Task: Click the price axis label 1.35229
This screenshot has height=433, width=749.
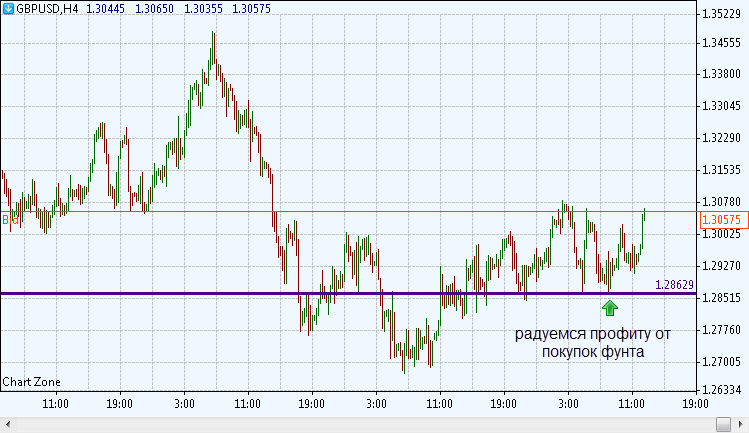Action: 722,14
